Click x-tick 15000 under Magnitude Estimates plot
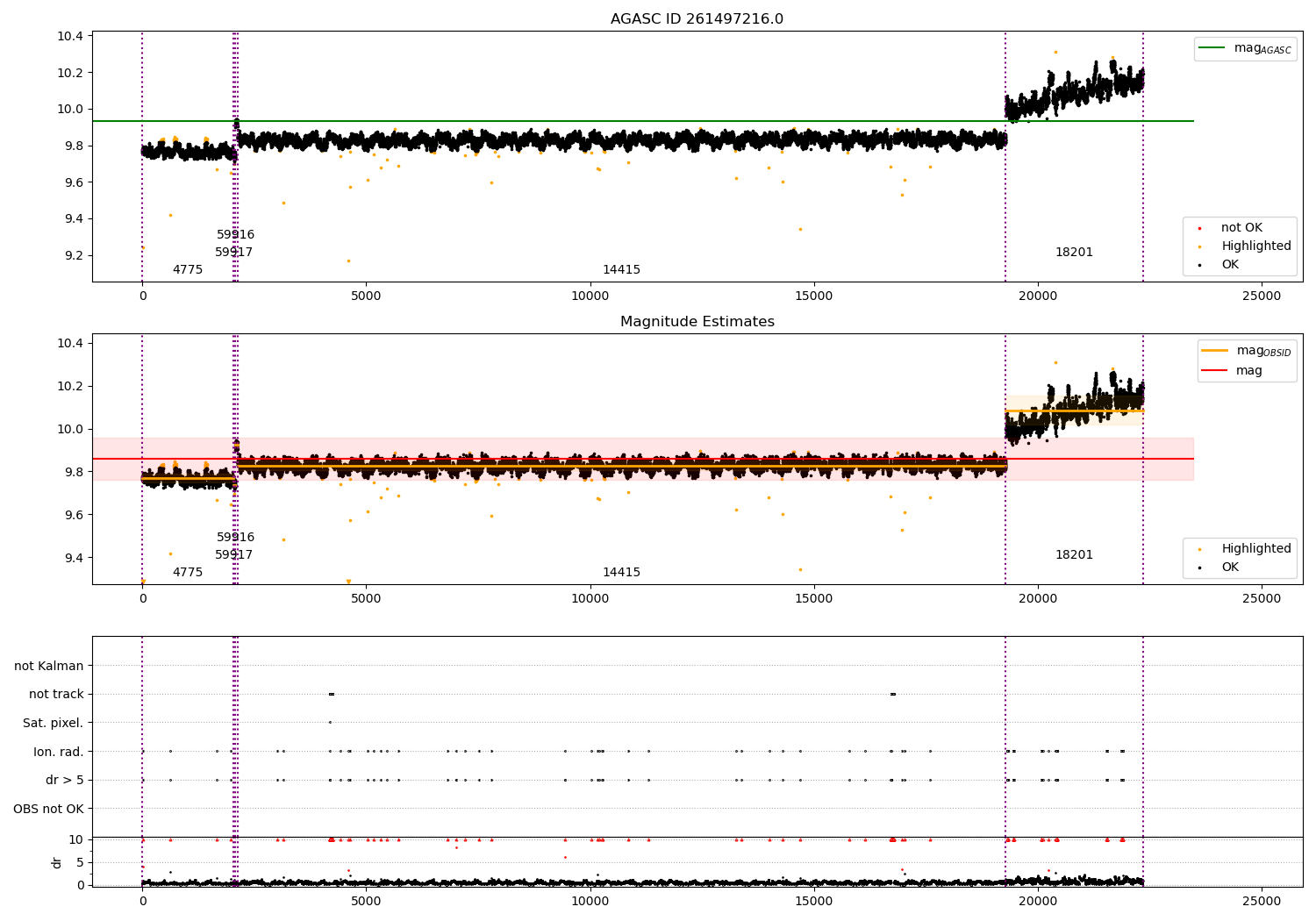1316x921 pixels. (x=813, y=599)
